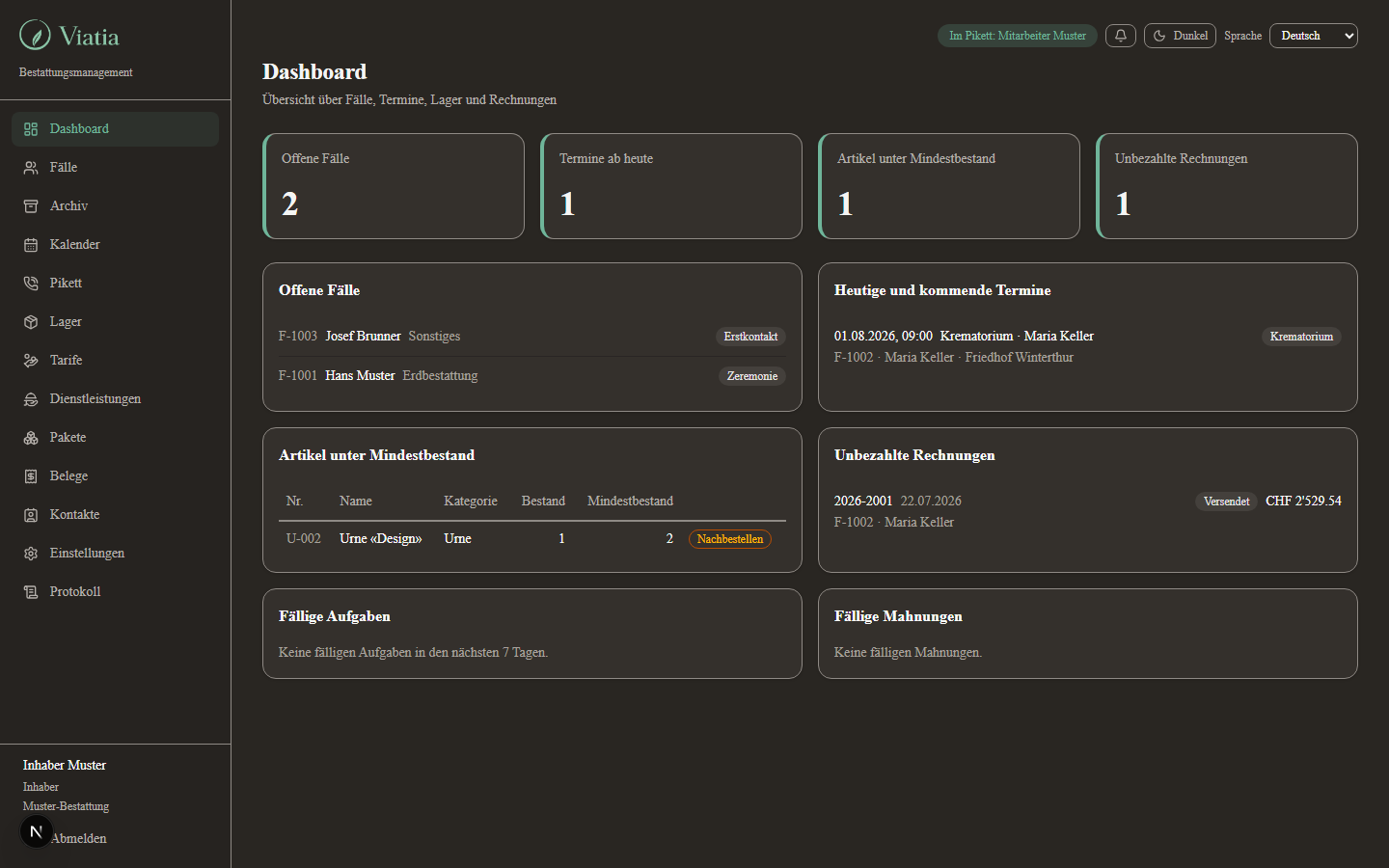The width and height of the screenshot is (1389, 868).
Task: Click the amount CHF 2'529.54
Action: tap(1303, 502)
